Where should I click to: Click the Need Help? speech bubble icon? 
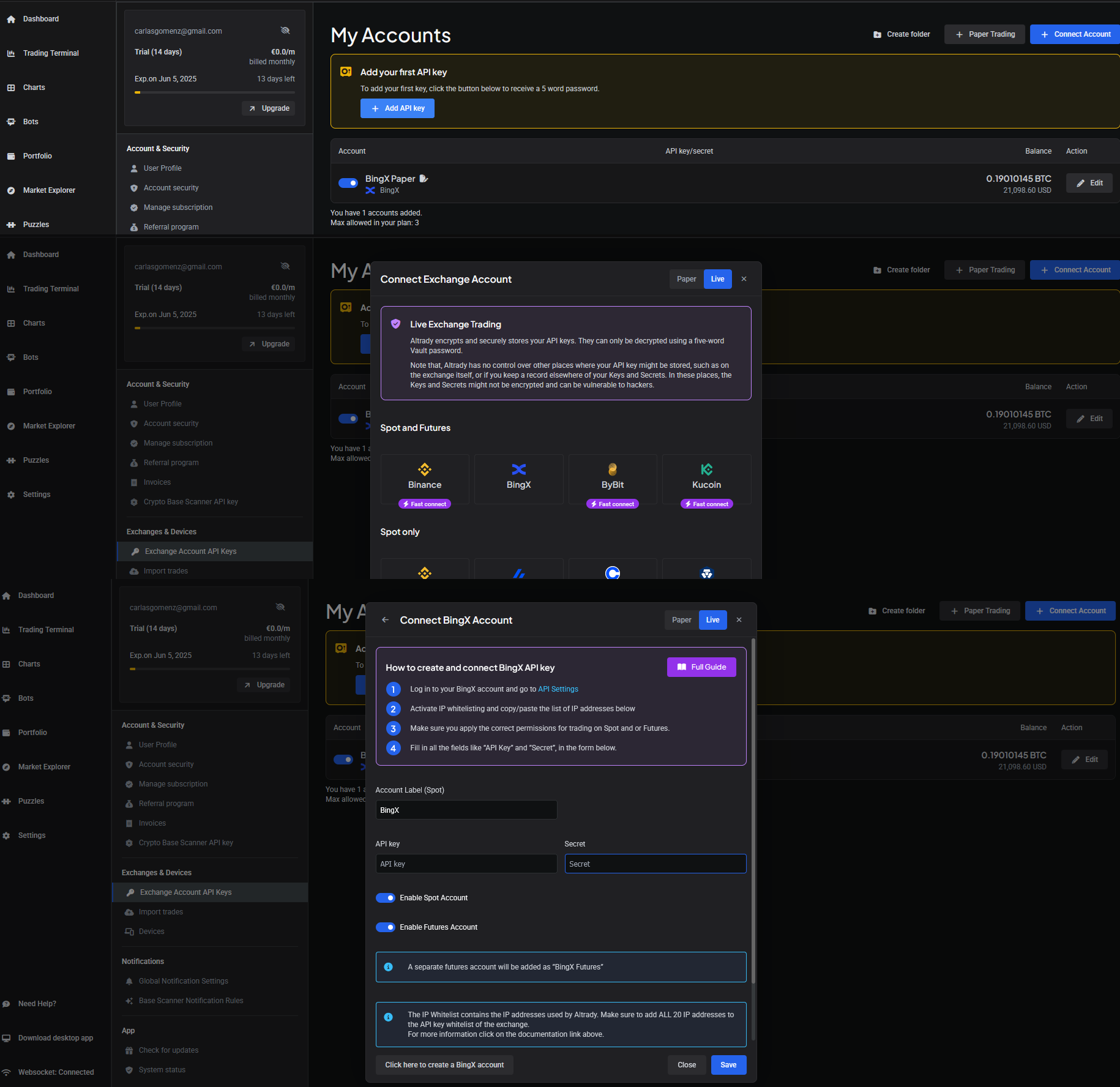pos(6,1004)
